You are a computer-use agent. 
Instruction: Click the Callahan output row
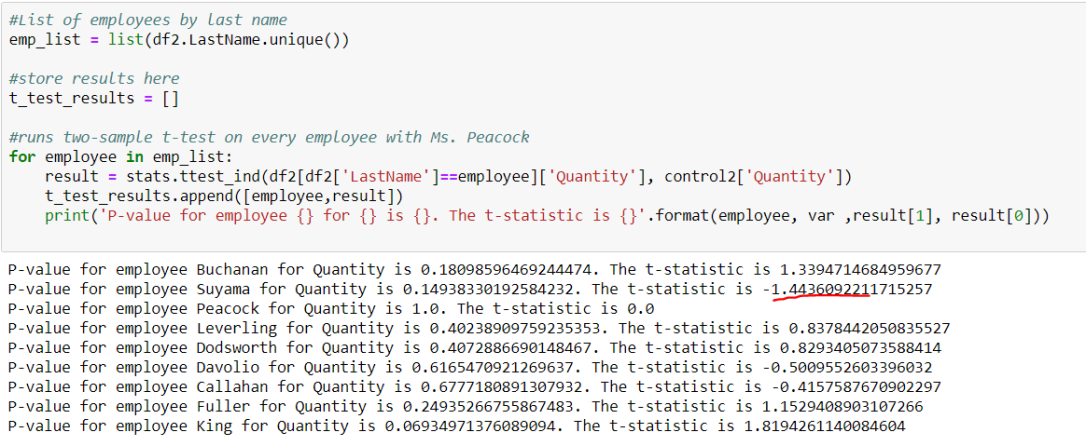tap(474, 386)
